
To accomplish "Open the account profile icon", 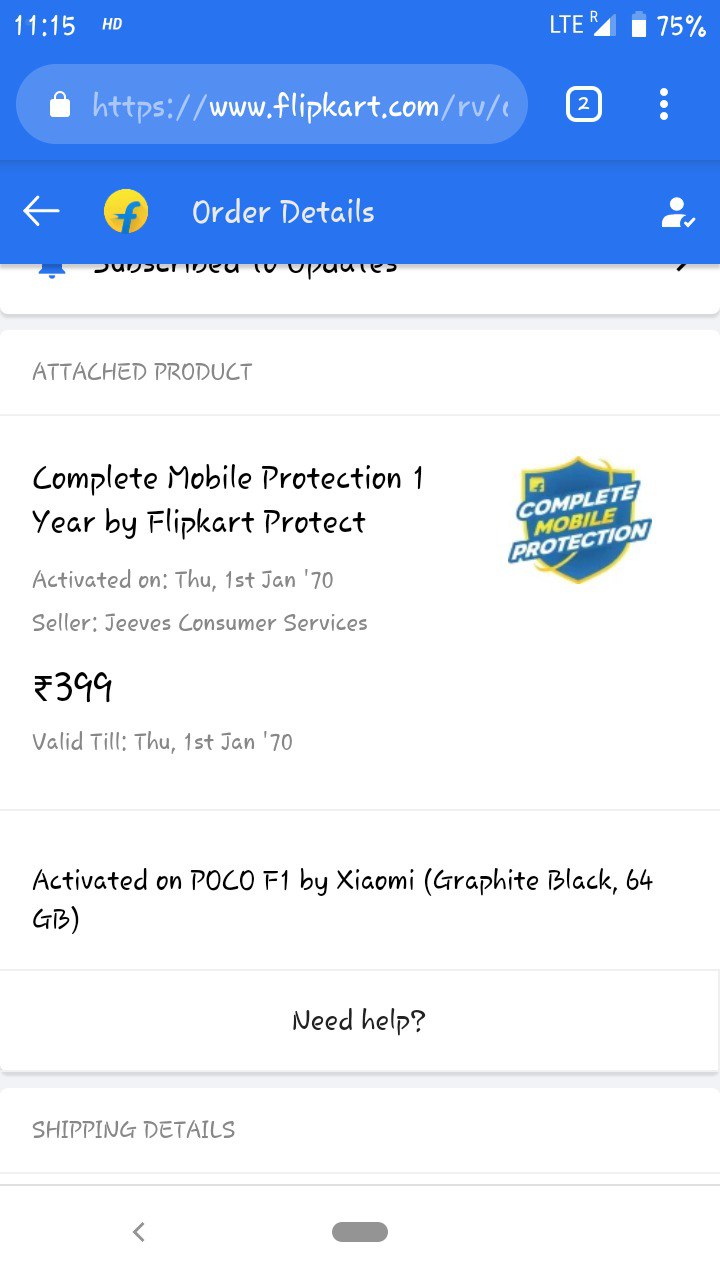I will coord(678,212).
